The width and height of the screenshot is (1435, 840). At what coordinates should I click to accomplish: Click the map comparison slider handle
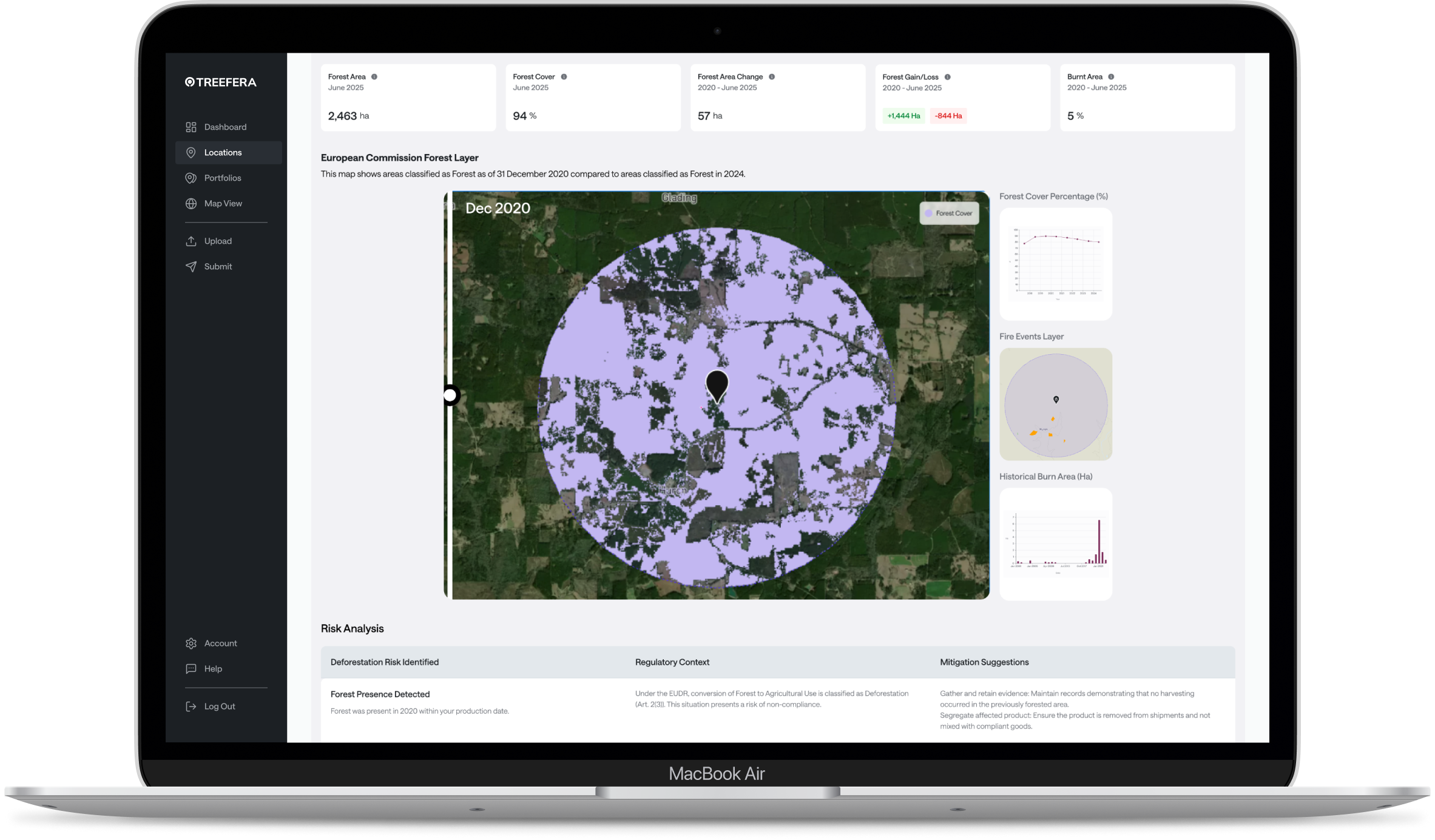click(450, 395)
